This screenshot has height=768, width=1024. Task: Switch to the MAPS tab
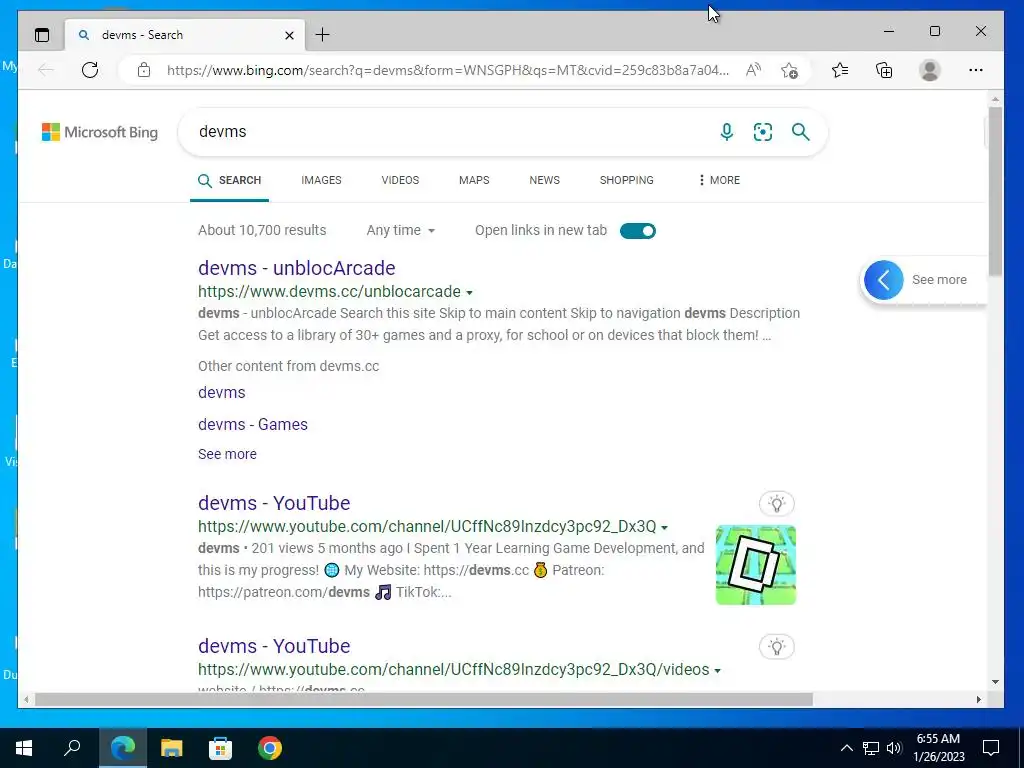tap(474, 180)
